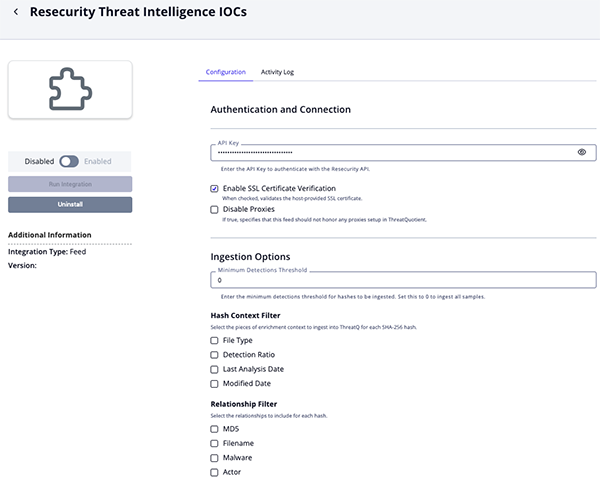Tick the Modified Date checkbox
Screen dimensions: 600x478
point(214,384)
